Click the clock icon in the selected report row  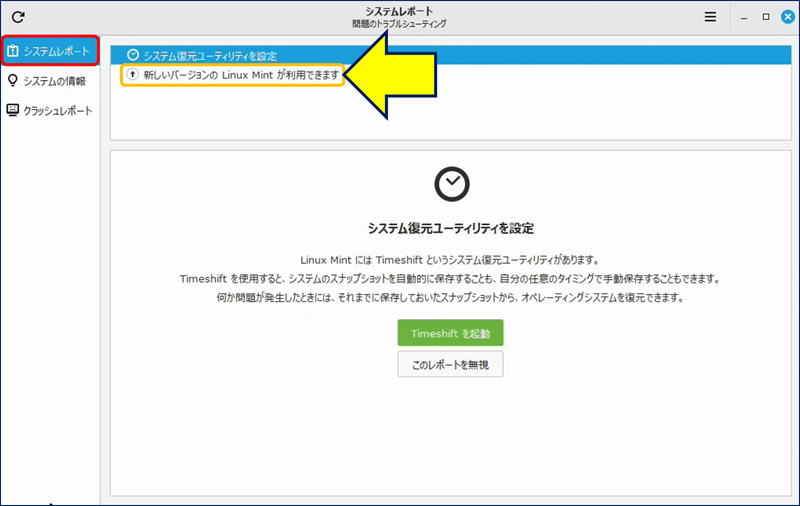[x=133, y=55]
